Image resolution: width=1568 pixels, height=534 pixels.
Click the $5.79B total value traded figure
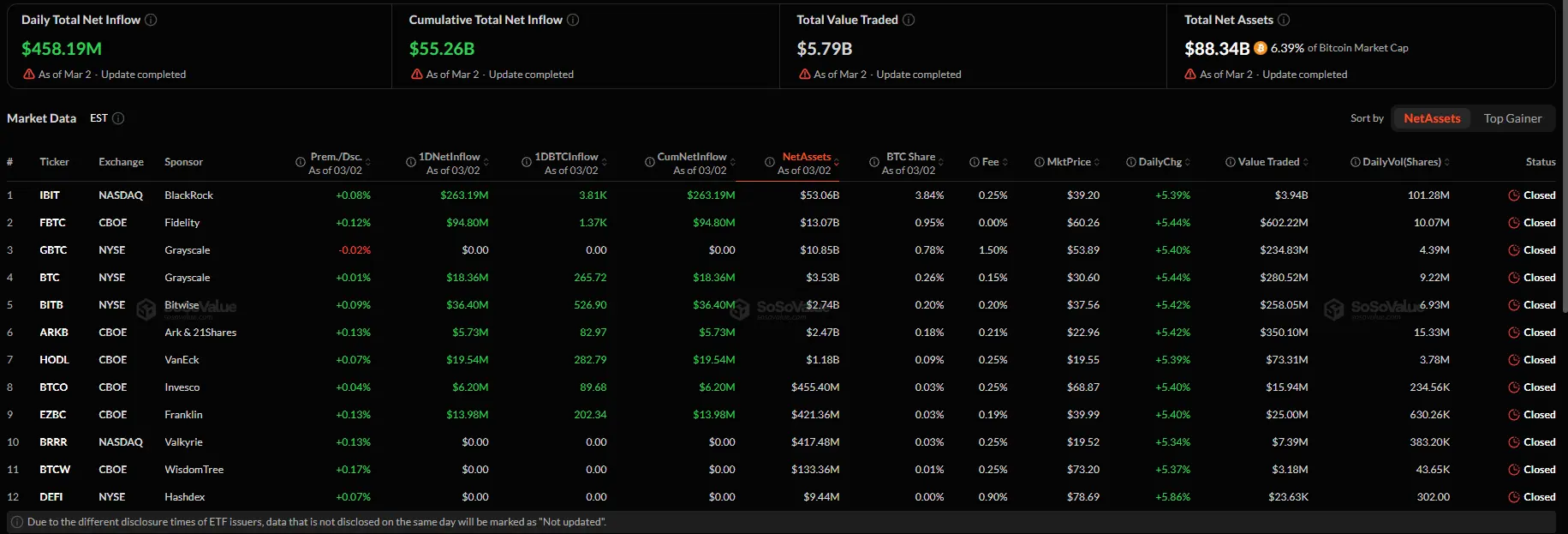[x=825, y=49]
